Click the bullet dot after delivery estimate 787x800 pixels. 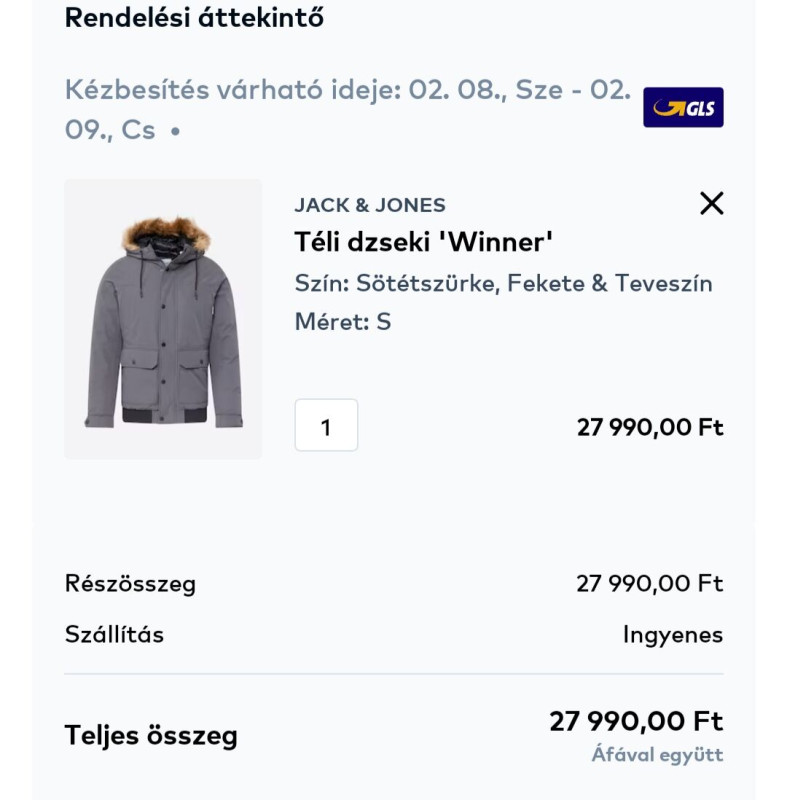click(176, 131)
